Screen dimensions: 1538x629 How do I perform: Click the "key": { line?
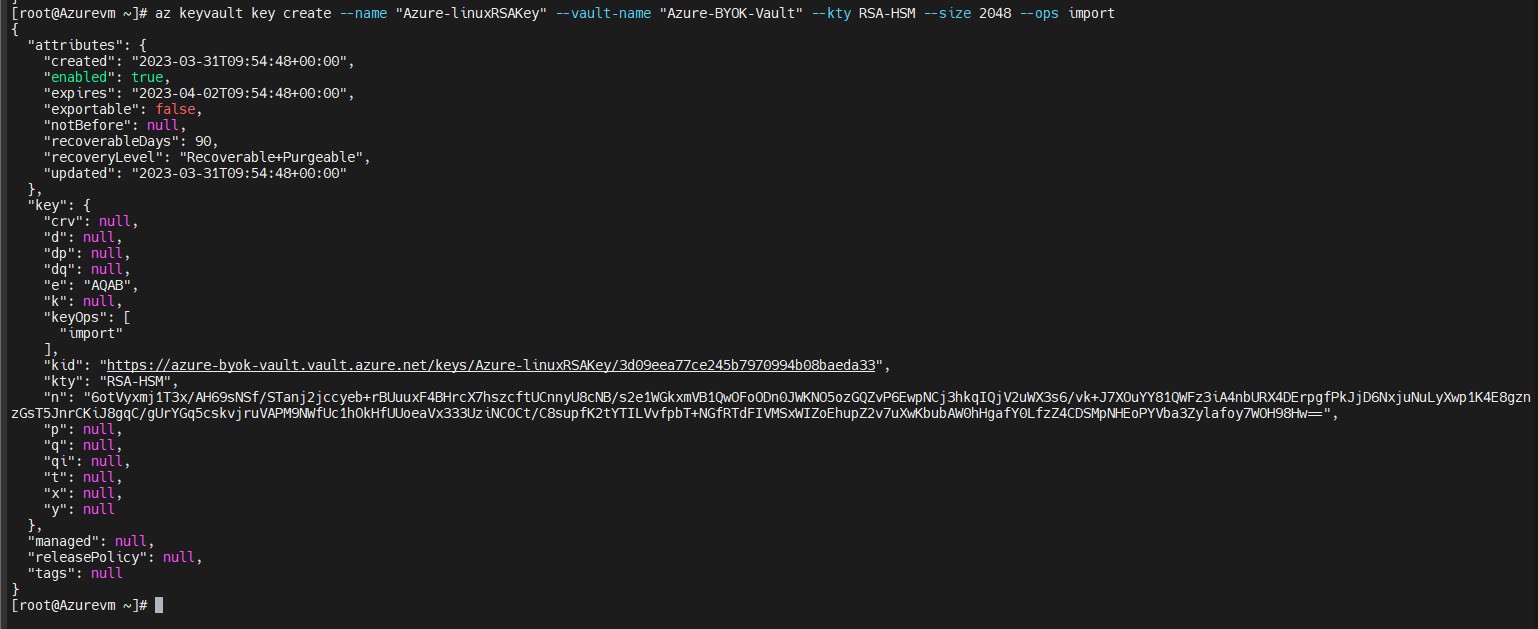point(59,205)
